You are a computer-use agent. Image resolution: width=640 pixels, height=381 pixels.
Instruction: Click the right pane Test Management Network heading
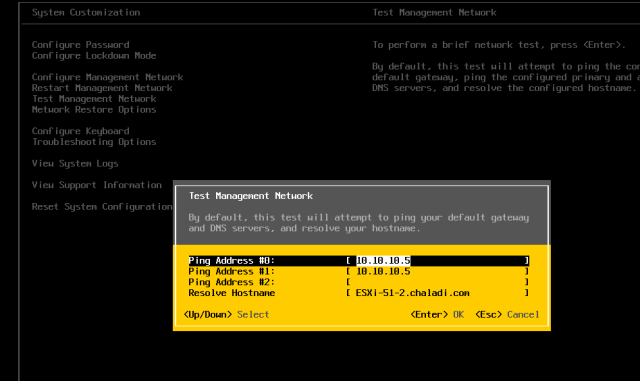click(434, 13)
